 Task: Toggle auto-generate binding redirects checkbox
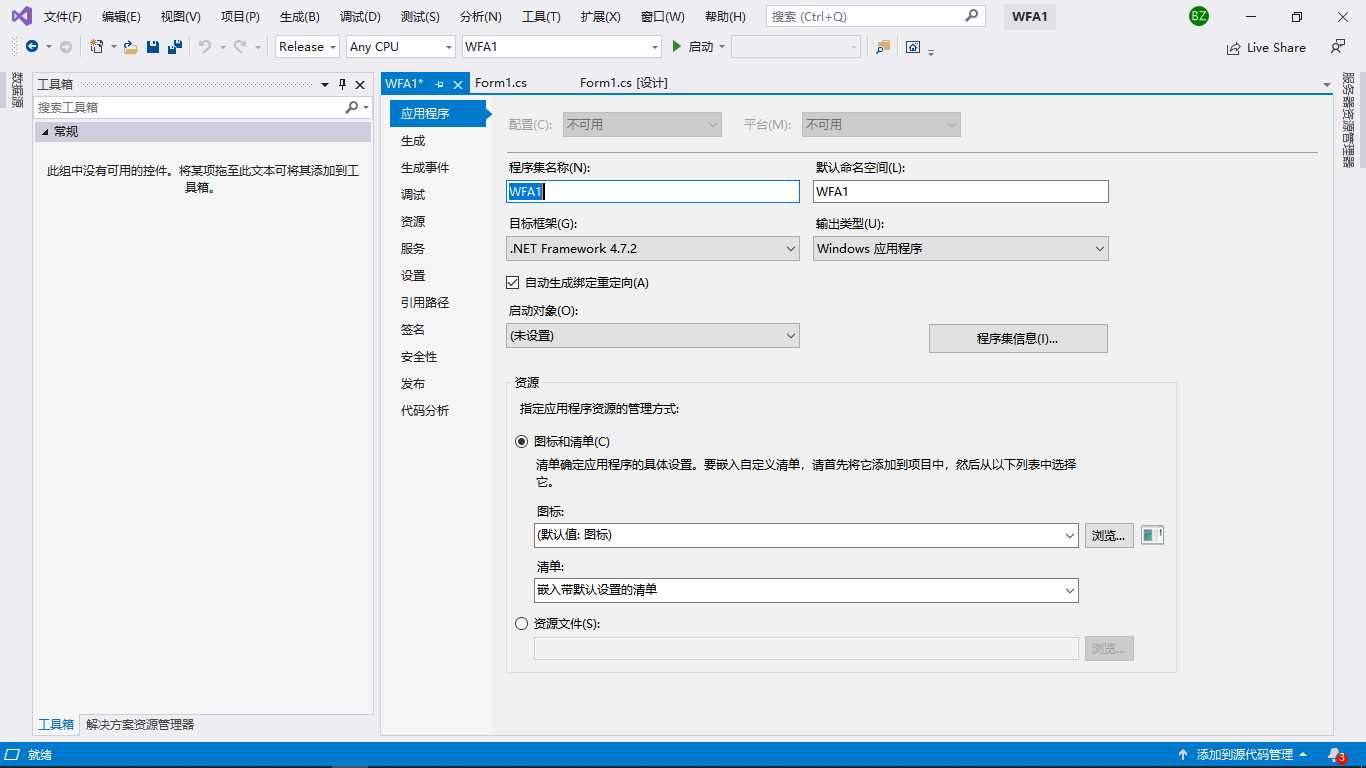[x=513, y=283]
